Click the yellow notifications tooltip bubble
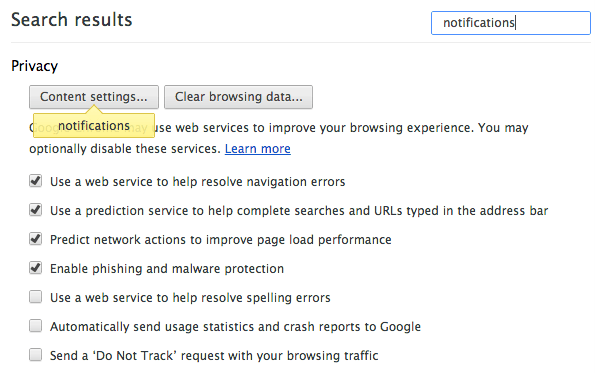This screenshot has width=595, height=373. (x=94, y=125)
